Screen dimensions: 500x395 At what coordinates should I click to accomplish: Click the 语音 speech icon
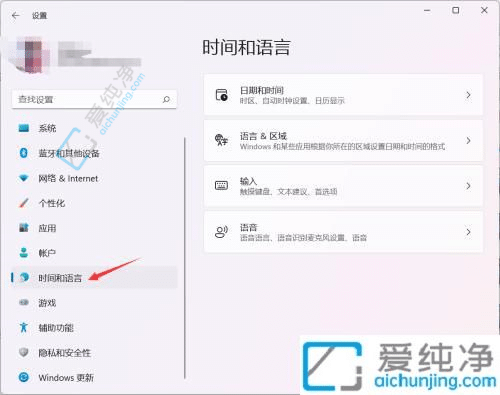click(x=222, y=231)
